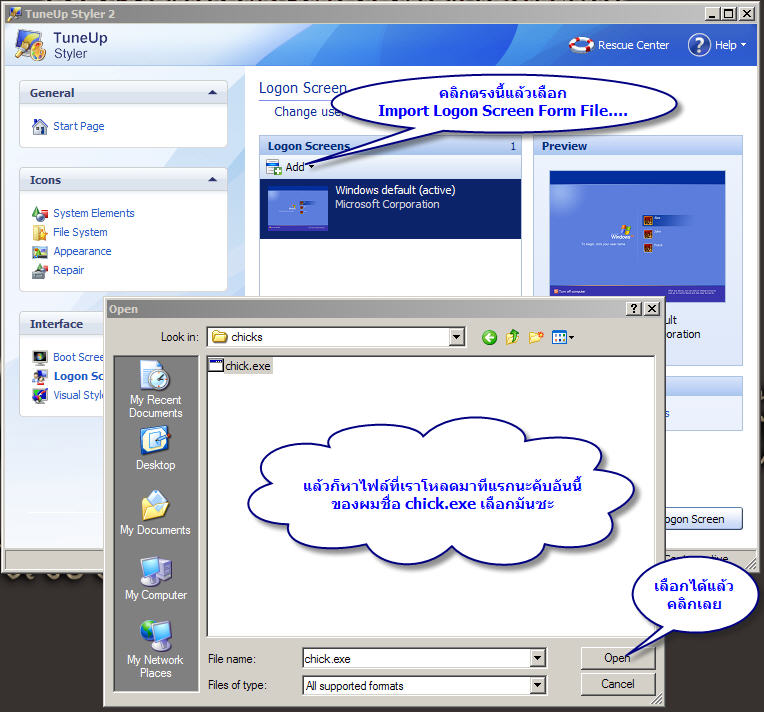This screenshot has width=764, height=712.
Task: Collapse the General panel
Action: point(212,93)
